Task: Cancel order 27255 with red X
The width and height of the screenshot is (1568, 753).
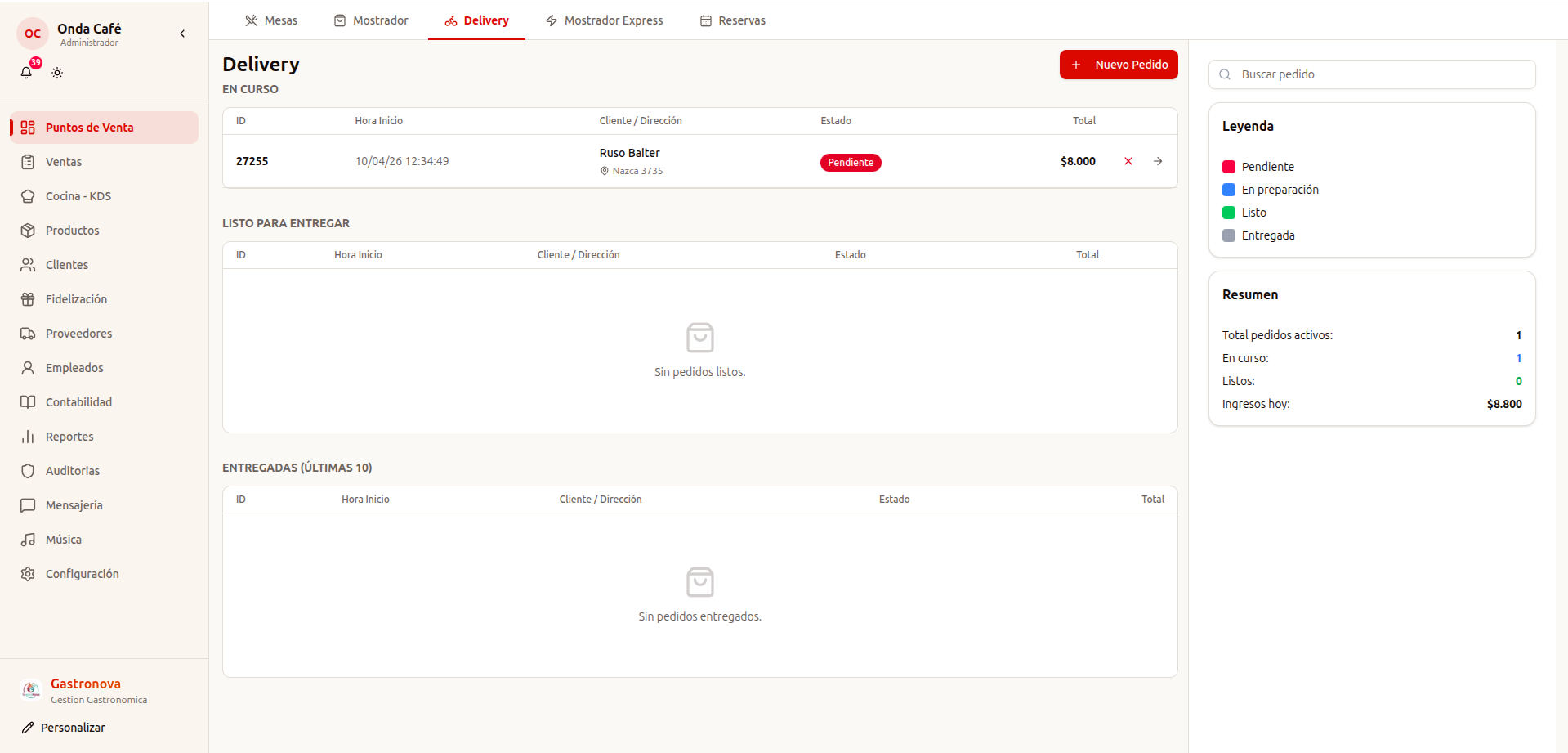Action: [x=1128, y=161]
